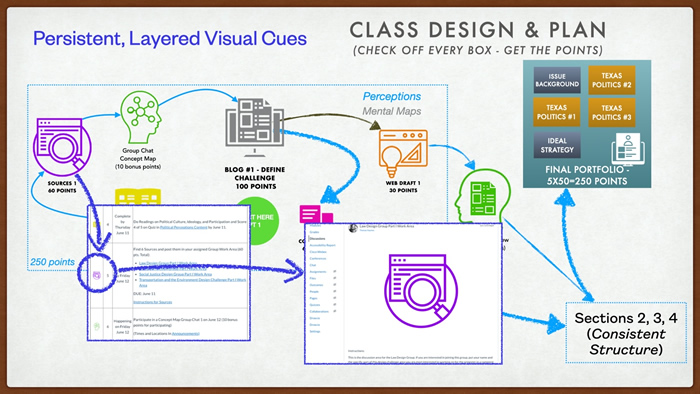The height and width of the screenshot is (394, 700).
Task: Click the large purple magnifier in discussion screenshot
Action: pyautogui.click(x=421, y=290)
